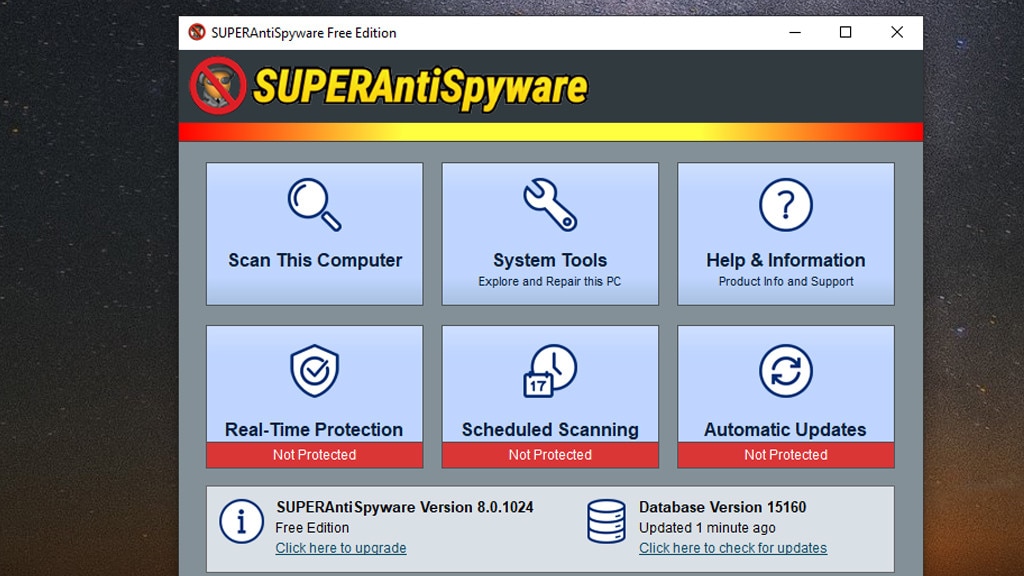Click Not Protected under Scheduled Scanning
This screenshot has width=1024, height=576.
(x=550, y=455)
